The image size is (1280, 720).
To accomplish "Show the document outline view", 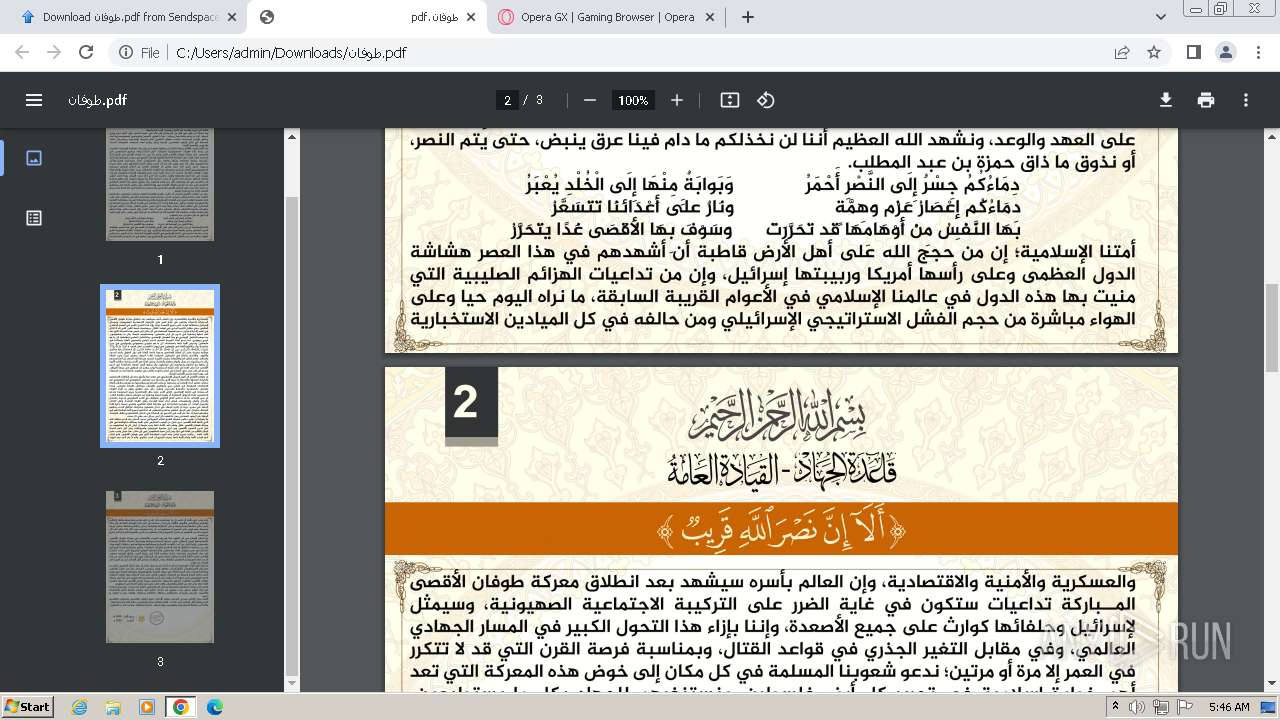I will click(x=34, y=218).
